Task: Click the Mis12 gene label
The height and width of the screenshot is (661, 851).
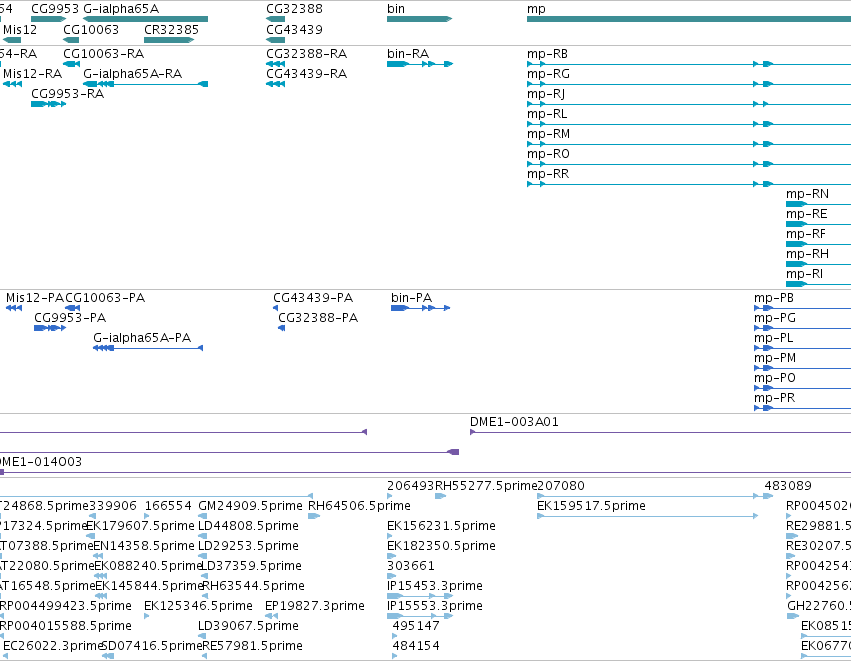Action: click(20, 30)
